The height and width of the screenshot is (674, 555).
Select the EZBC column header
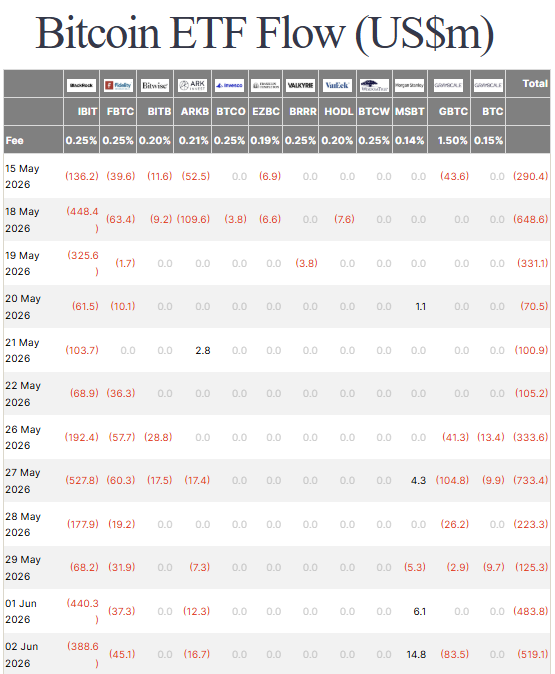coord(266,112)
